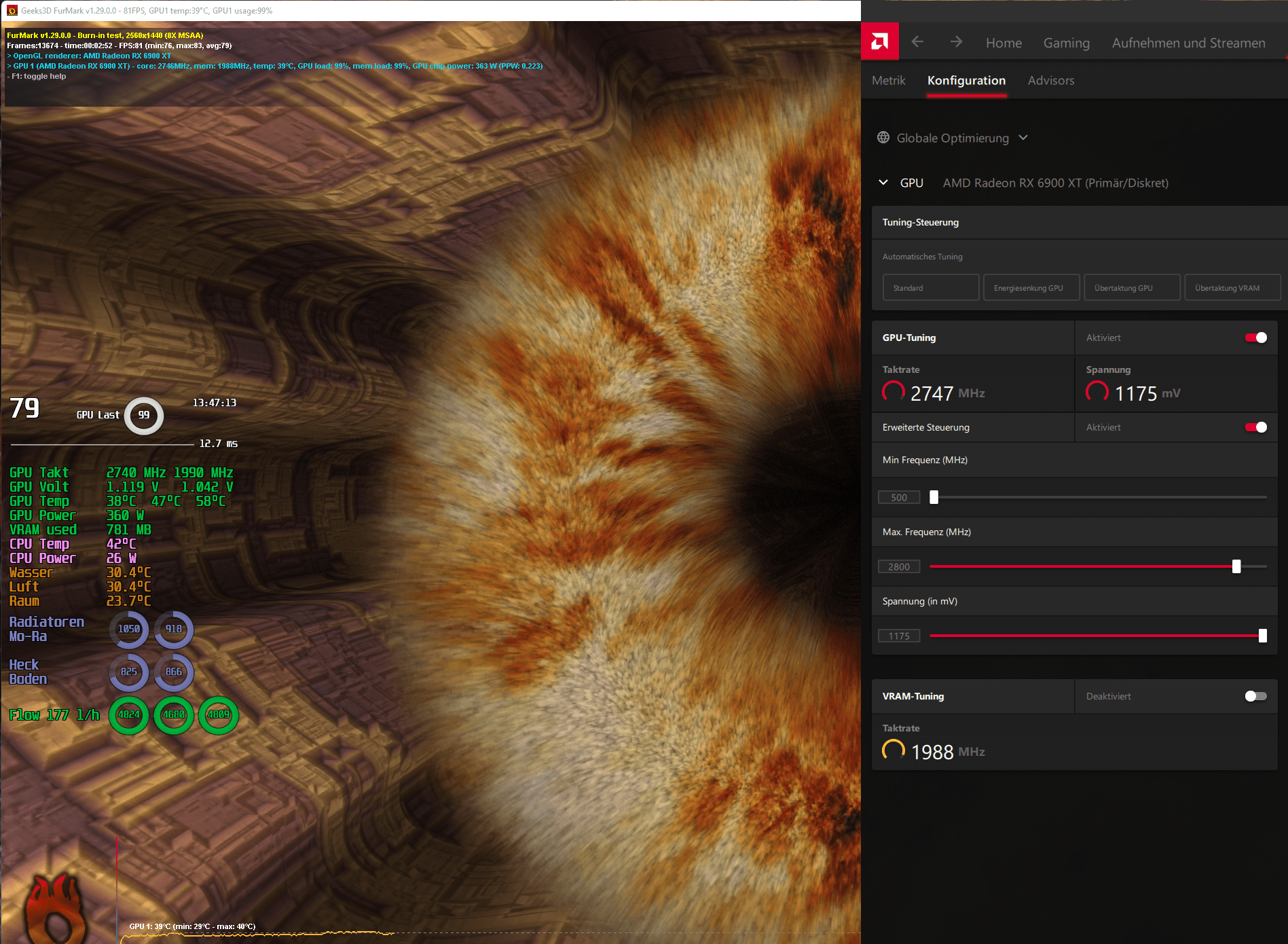
Task: Click the Spannung 1175 input field
Action: (899, 636)
